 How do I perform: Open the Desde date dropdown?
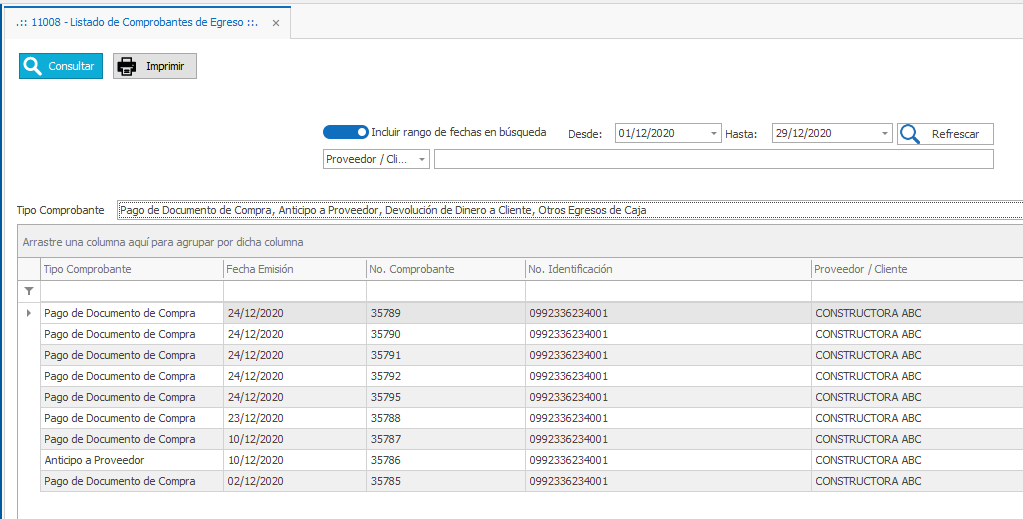point(713,133)
